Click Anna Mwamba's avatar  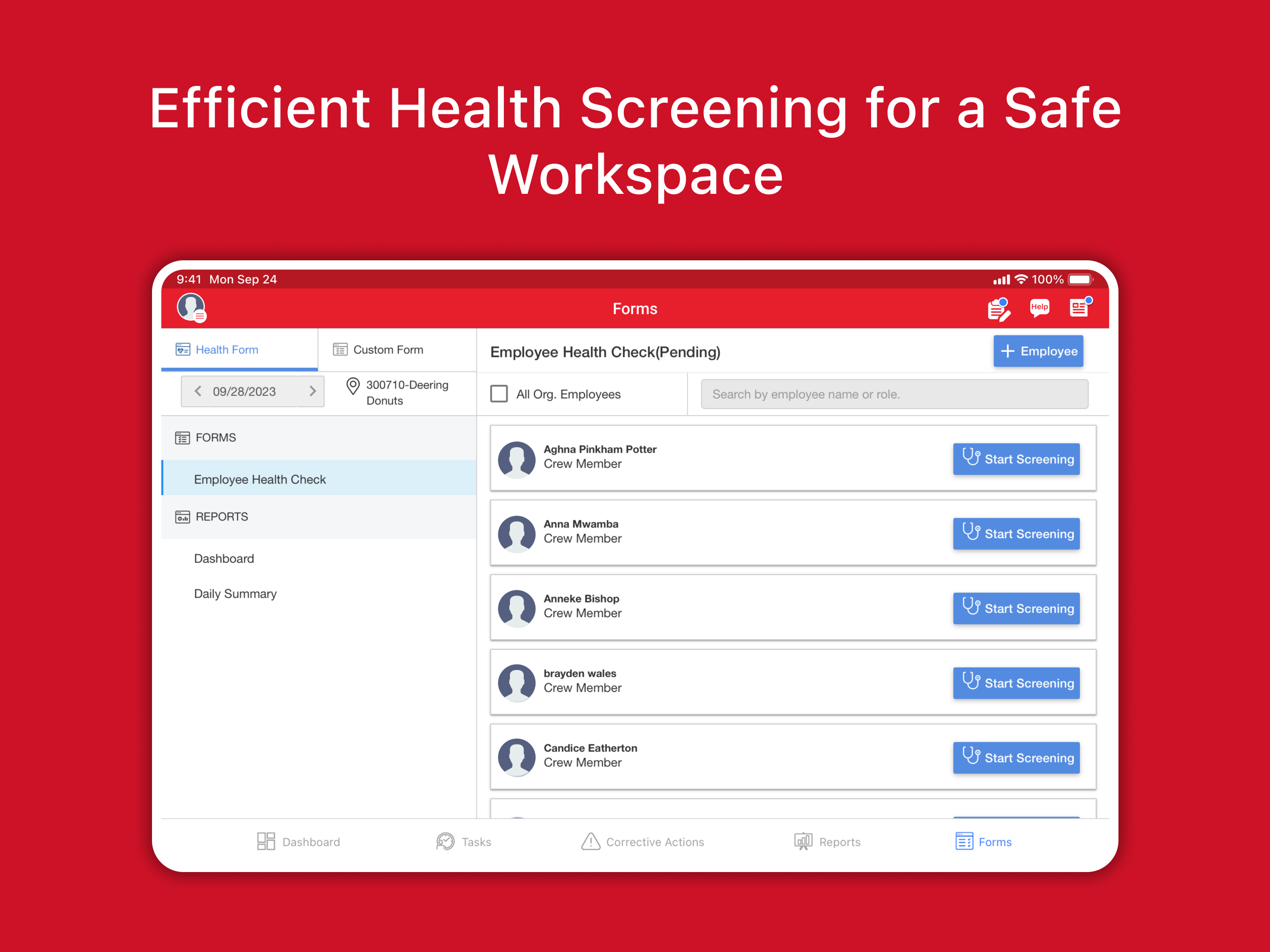coord(517,534)
